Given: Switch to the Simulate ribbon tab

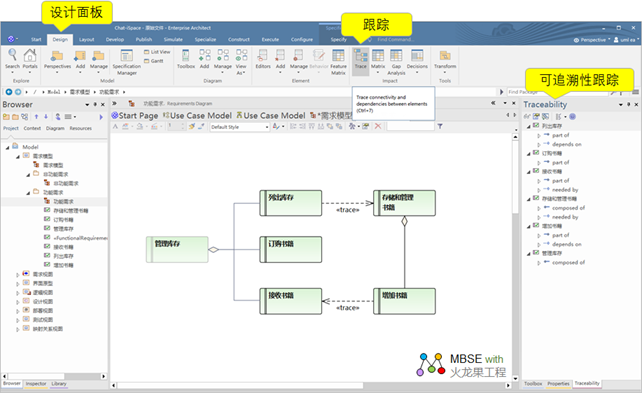Looking at the screenshot, I should [x=173, y=40].
